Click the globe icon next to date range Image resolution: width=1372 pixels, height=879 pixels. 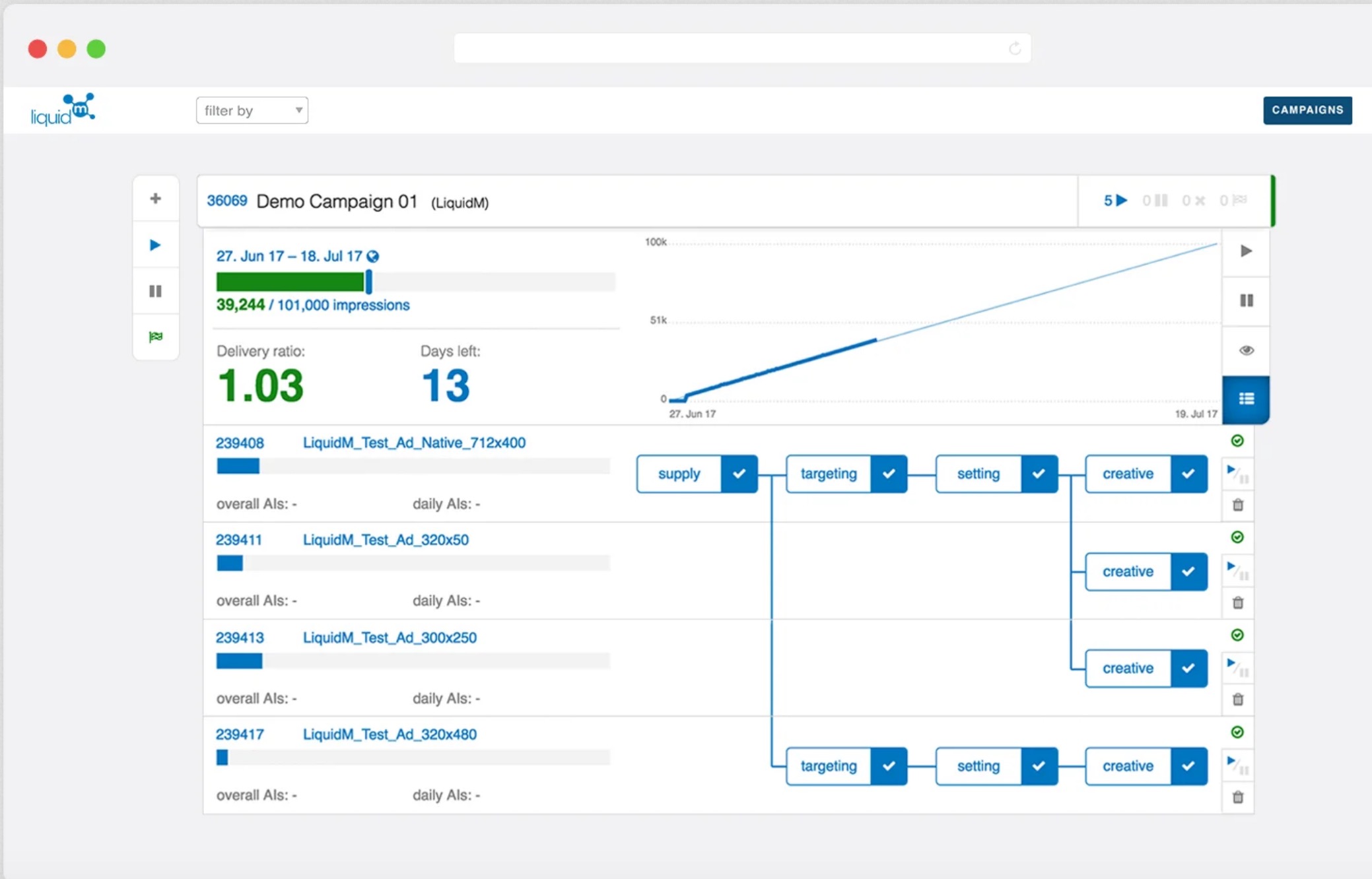[x=373, y=257]
